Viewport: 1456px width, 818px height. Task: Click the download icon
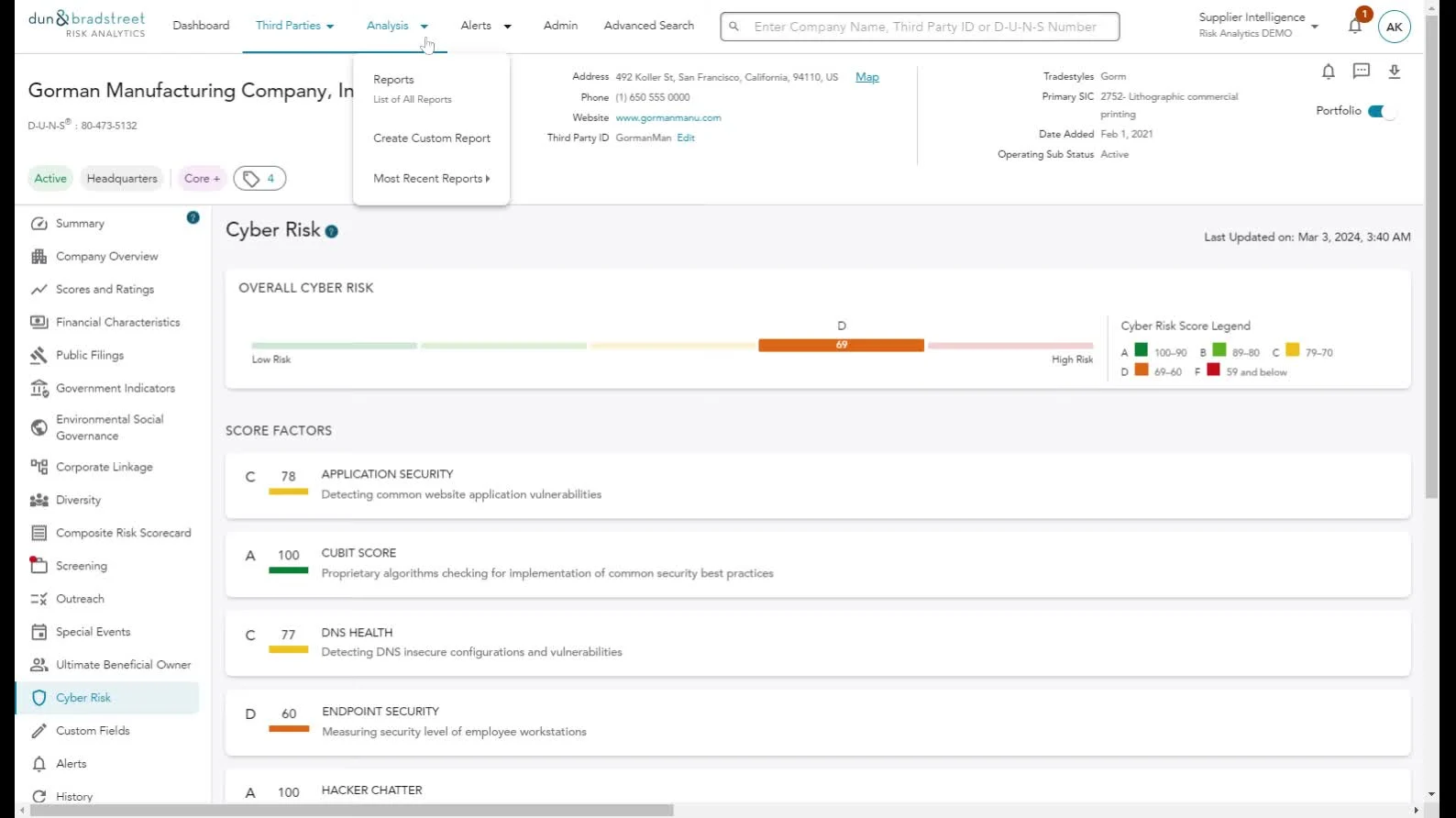(x=1395, y=72)
